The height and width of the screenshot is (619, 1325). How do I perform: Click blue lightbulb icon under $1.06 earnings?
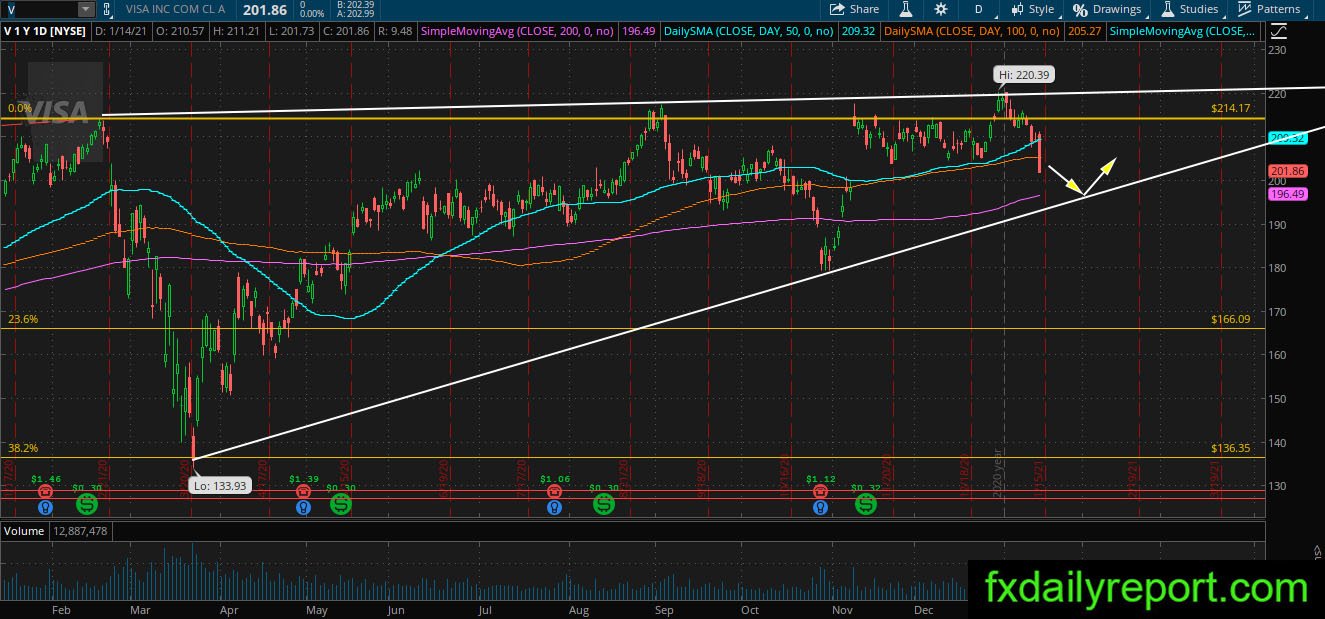554,507
